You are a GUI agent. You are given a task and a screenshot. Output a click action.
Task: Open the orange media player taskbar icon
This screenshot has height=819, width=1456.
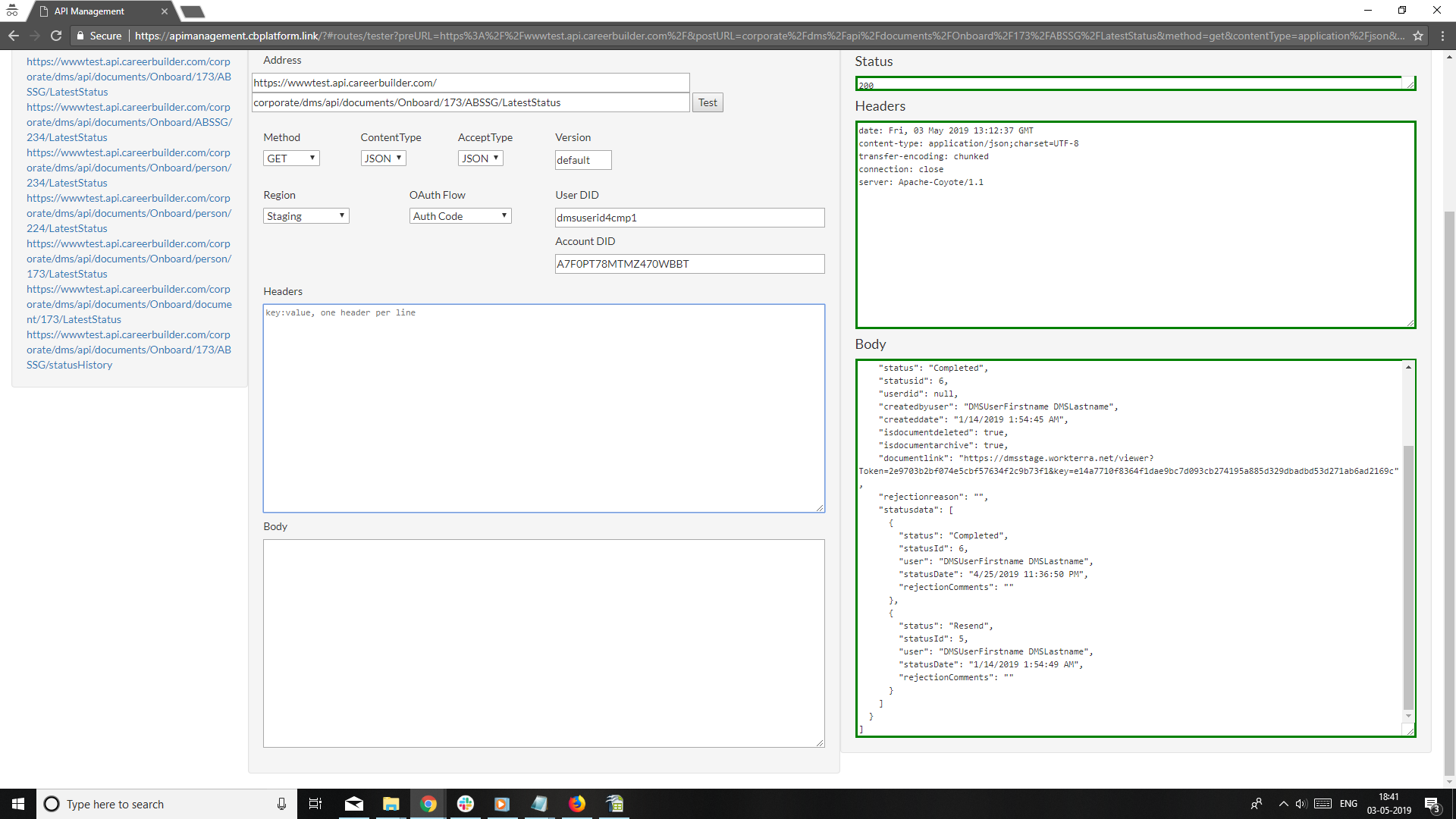(502, 804)
